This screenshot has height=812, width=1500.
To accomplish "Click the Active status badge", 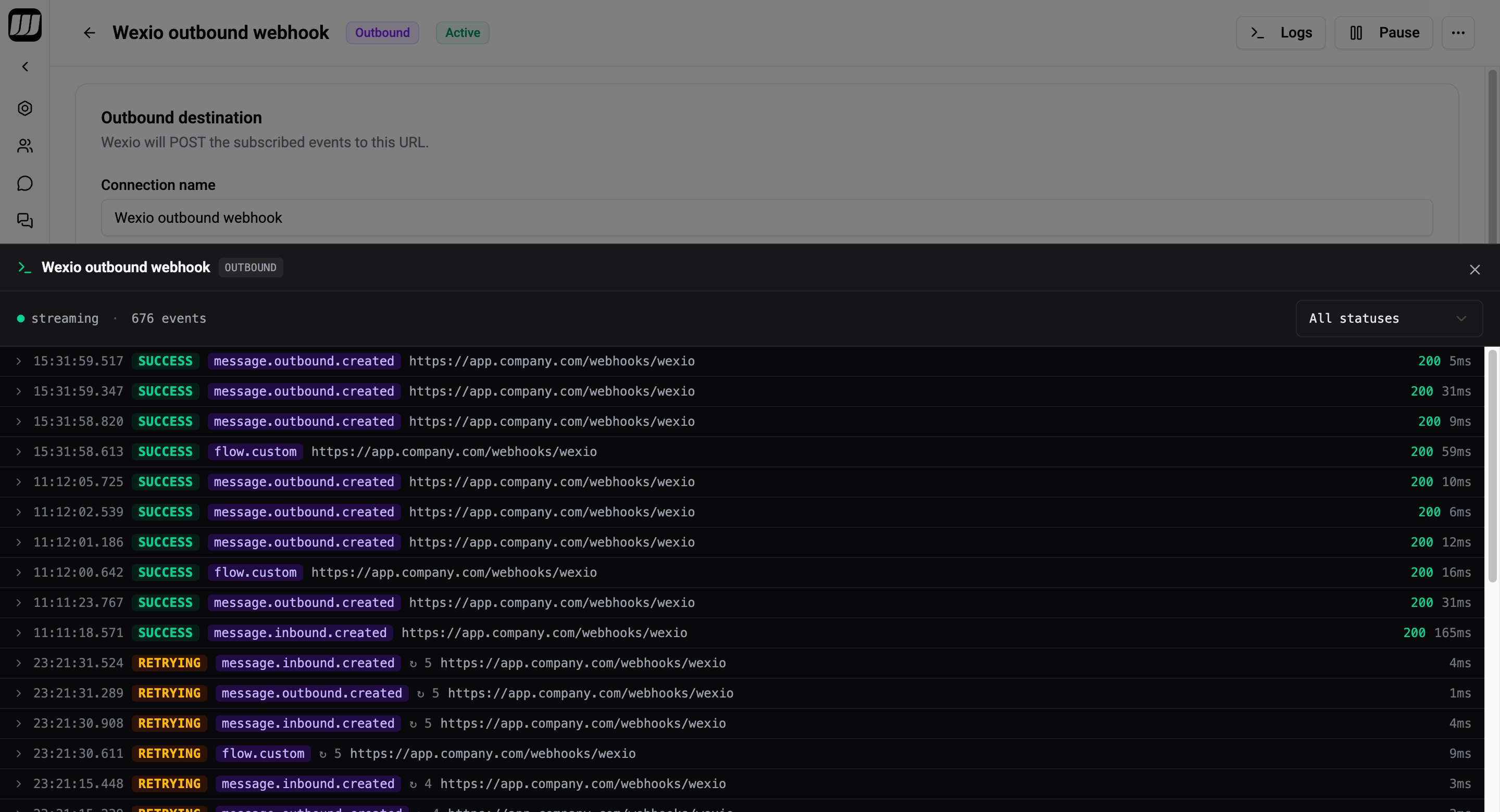I will [x=463, y=33].
